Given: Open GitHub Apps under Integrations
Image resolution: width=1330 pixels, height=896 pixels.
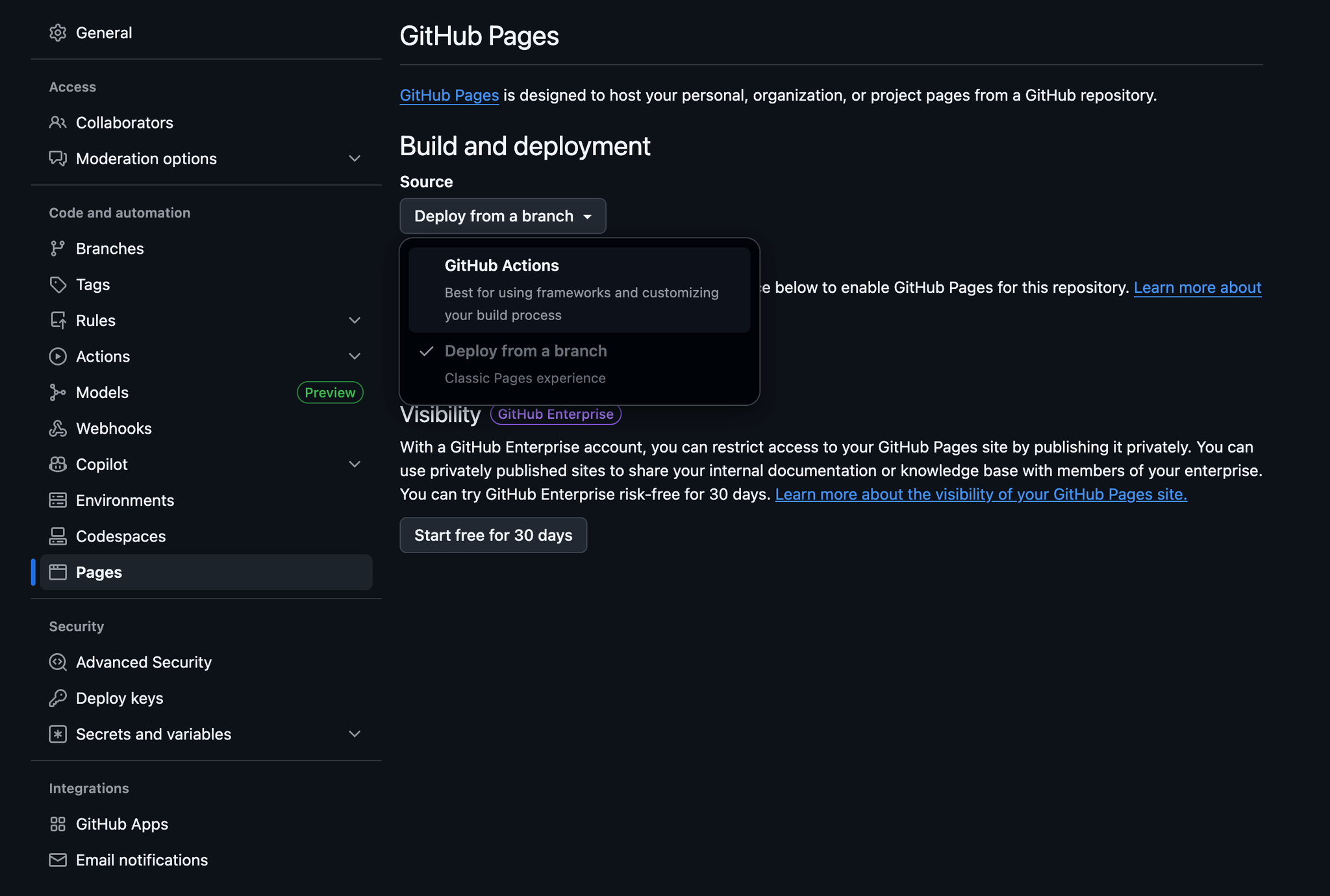Looking at the screenshot, I should 122,823.
